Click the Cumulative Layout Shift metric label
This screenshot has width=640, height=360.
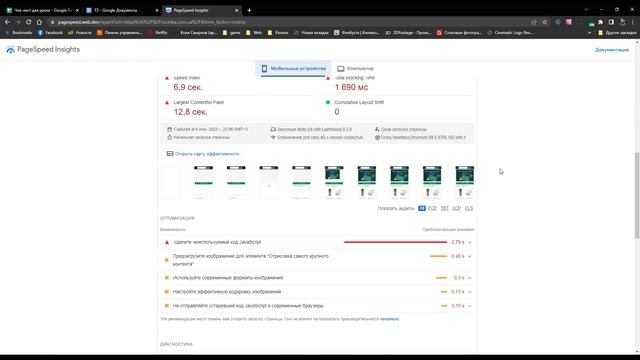tap(359, 102)
